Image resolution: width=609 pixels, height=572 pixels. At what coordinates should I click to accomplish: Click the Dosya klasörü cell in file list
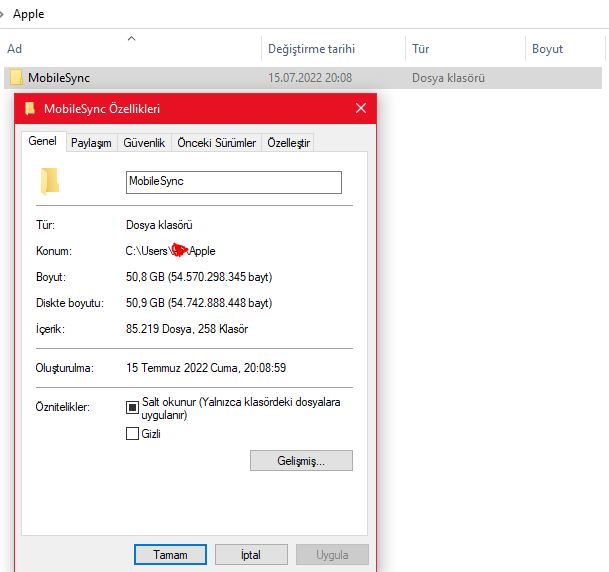(448, 78)
